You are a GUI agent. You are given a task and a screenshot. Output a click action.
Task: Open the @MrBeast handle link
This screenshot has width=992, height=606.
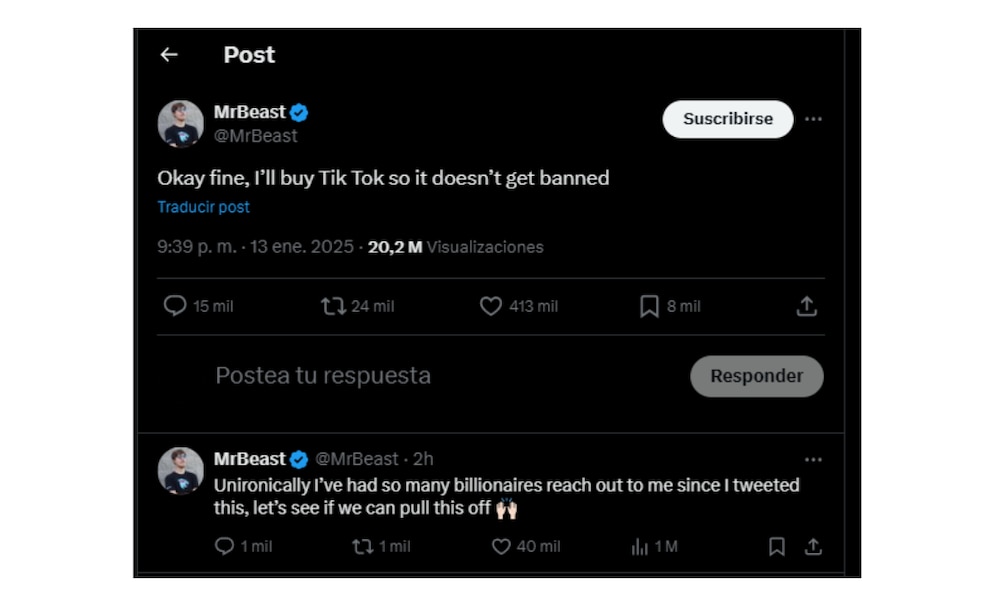(255, 136)
